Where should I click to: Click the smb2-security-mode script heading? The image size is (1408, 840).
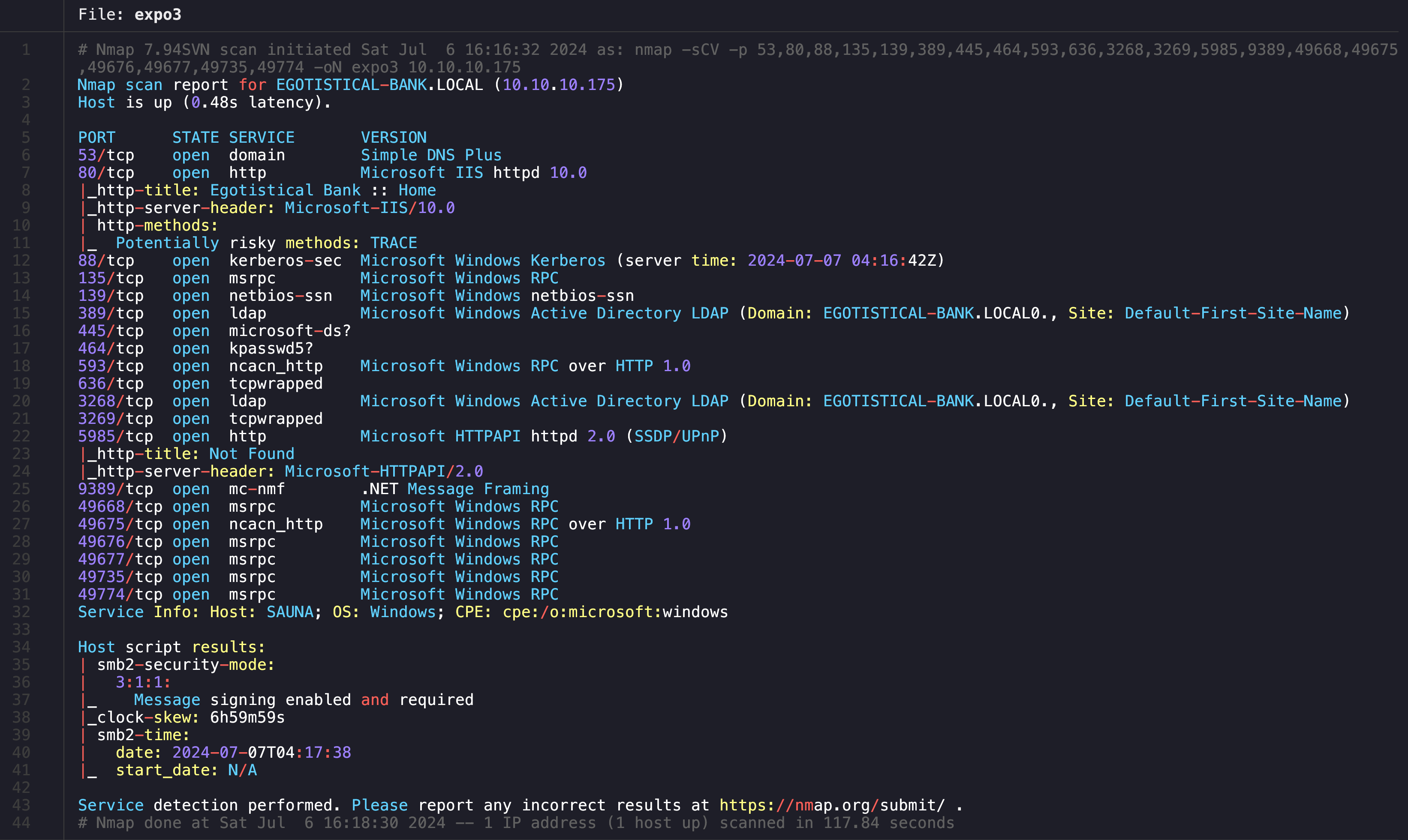pyautogui.click(x=185, y=665)
